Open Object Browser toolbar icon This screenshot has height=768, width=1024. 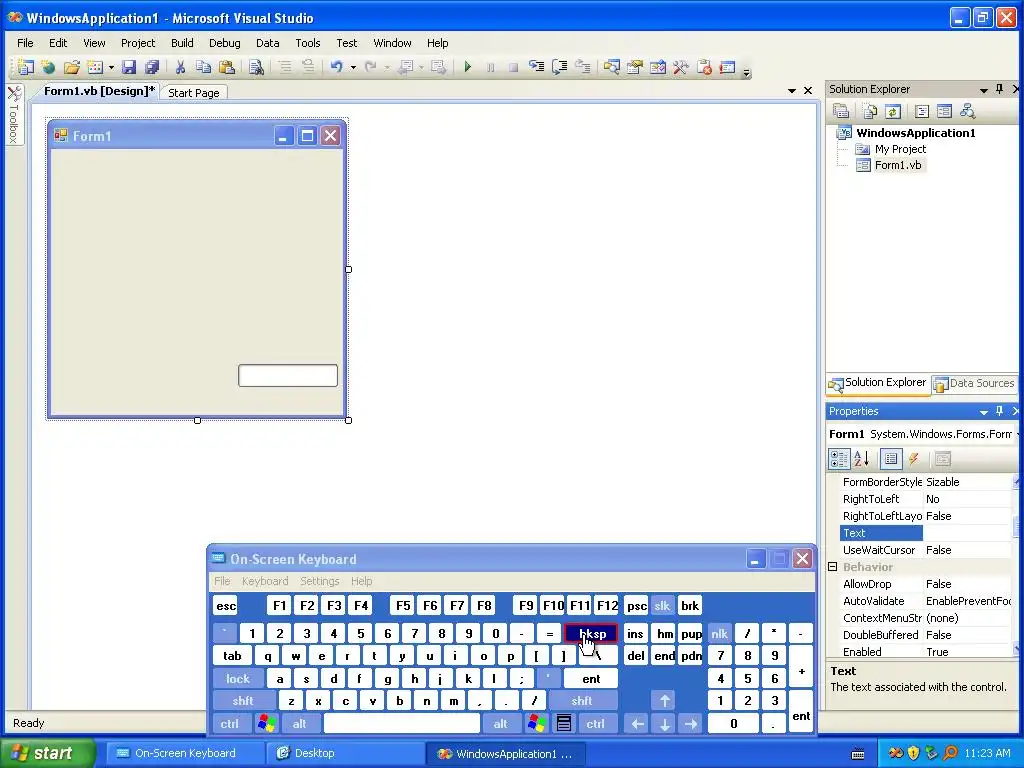click(658, 67)
